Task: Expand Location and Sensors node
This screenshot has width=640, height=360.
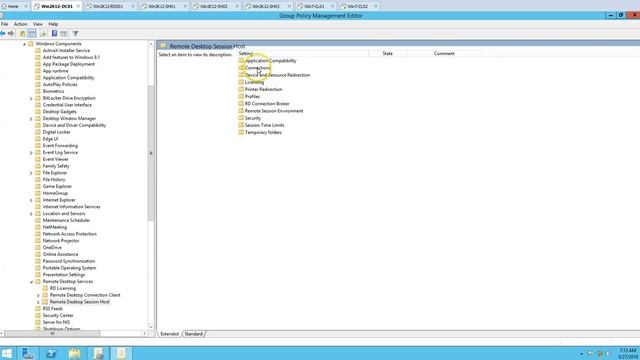Action: pos(31,214)
